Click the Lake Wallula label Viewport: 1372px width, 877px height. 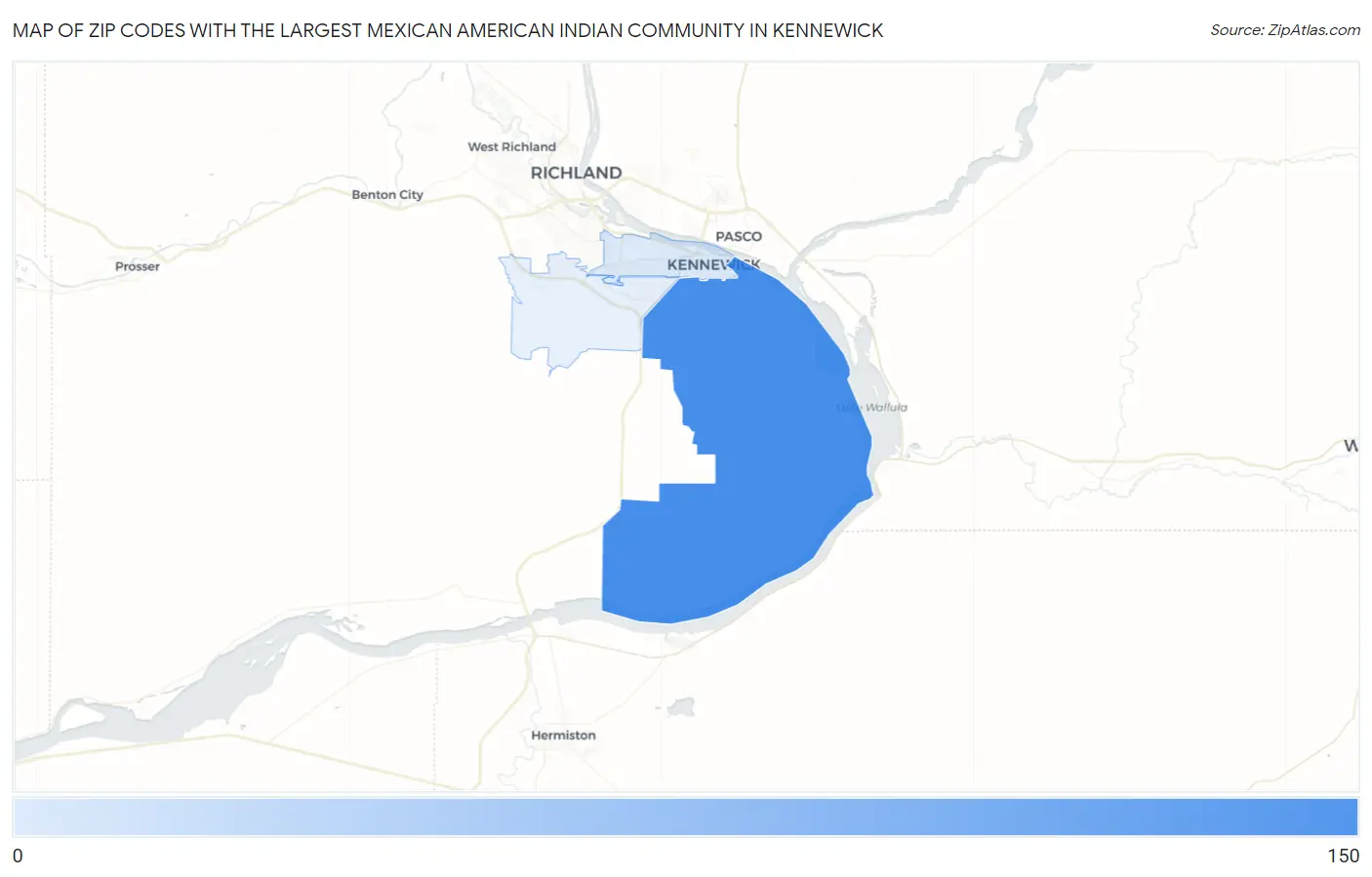click(x=872, y=407)
